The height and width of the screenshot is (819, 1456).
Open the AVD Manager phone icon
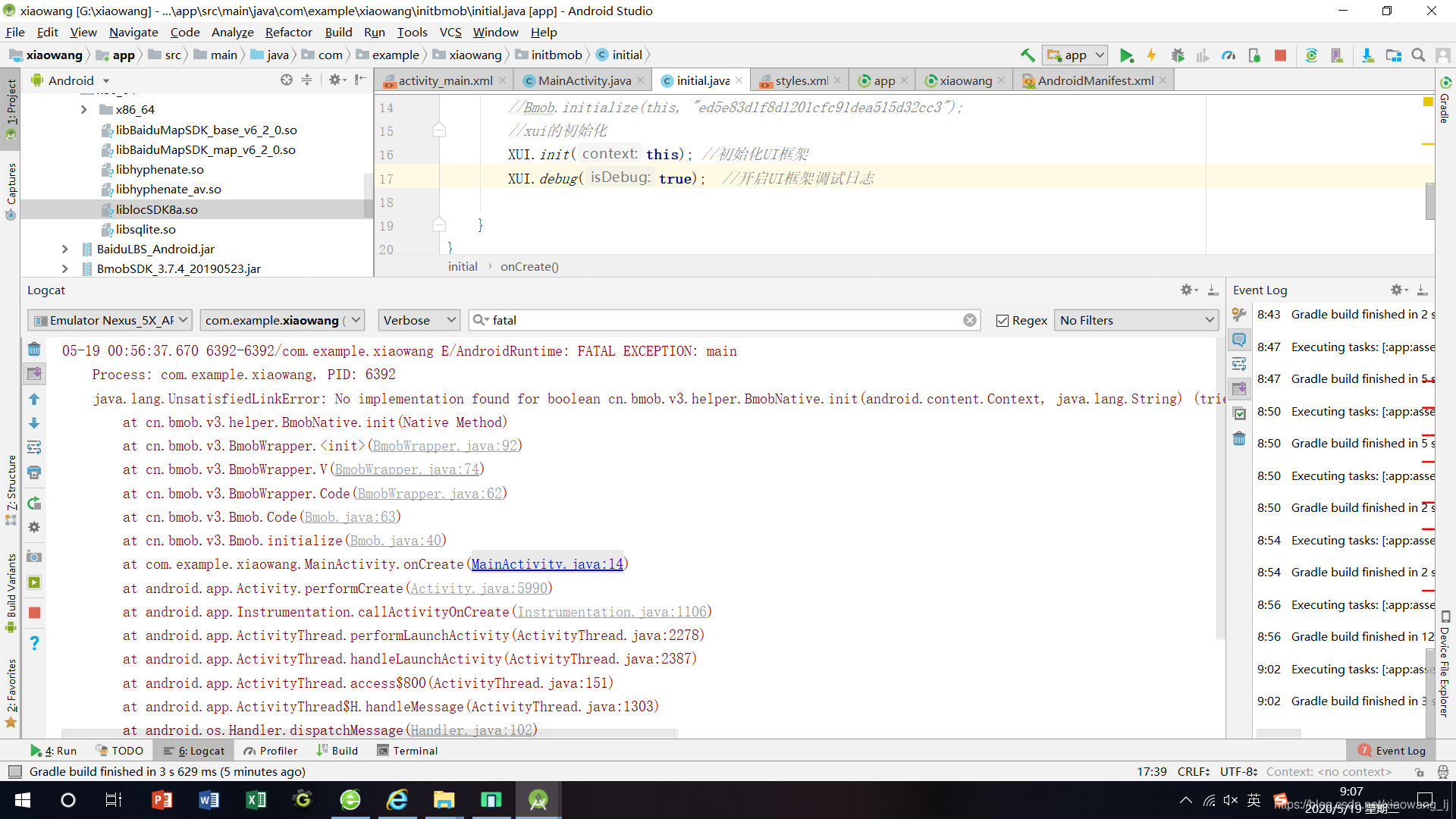(1336, 55)
